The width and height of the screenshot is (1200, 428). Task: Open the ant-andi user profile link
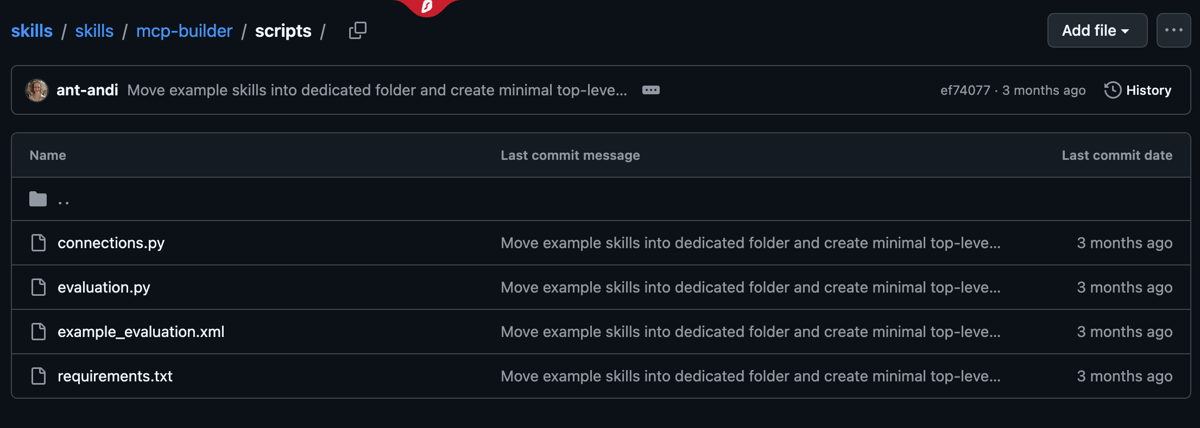87,90
